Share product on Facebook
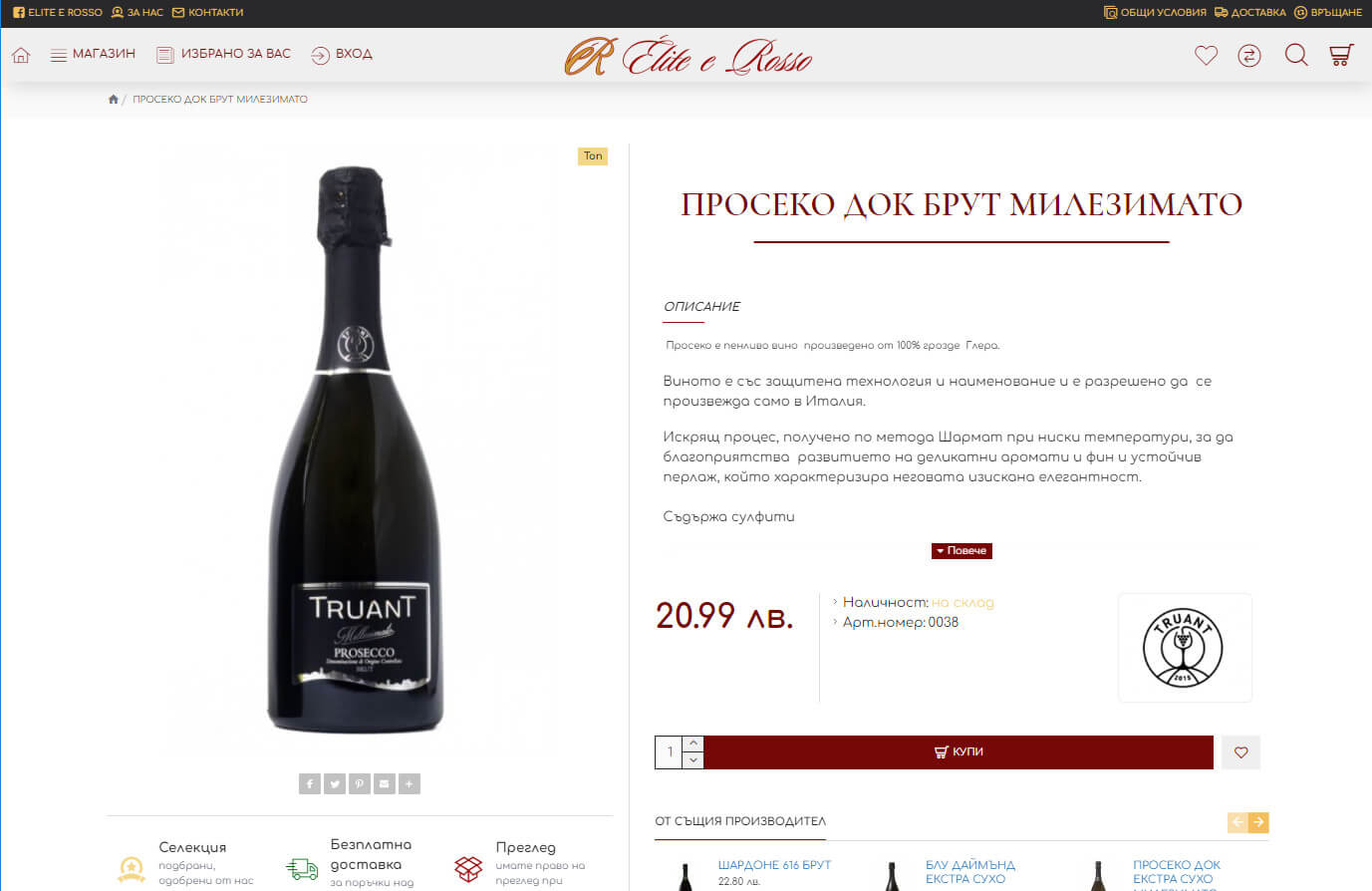This screenshot has height=891, width=1372. (310, 784)
